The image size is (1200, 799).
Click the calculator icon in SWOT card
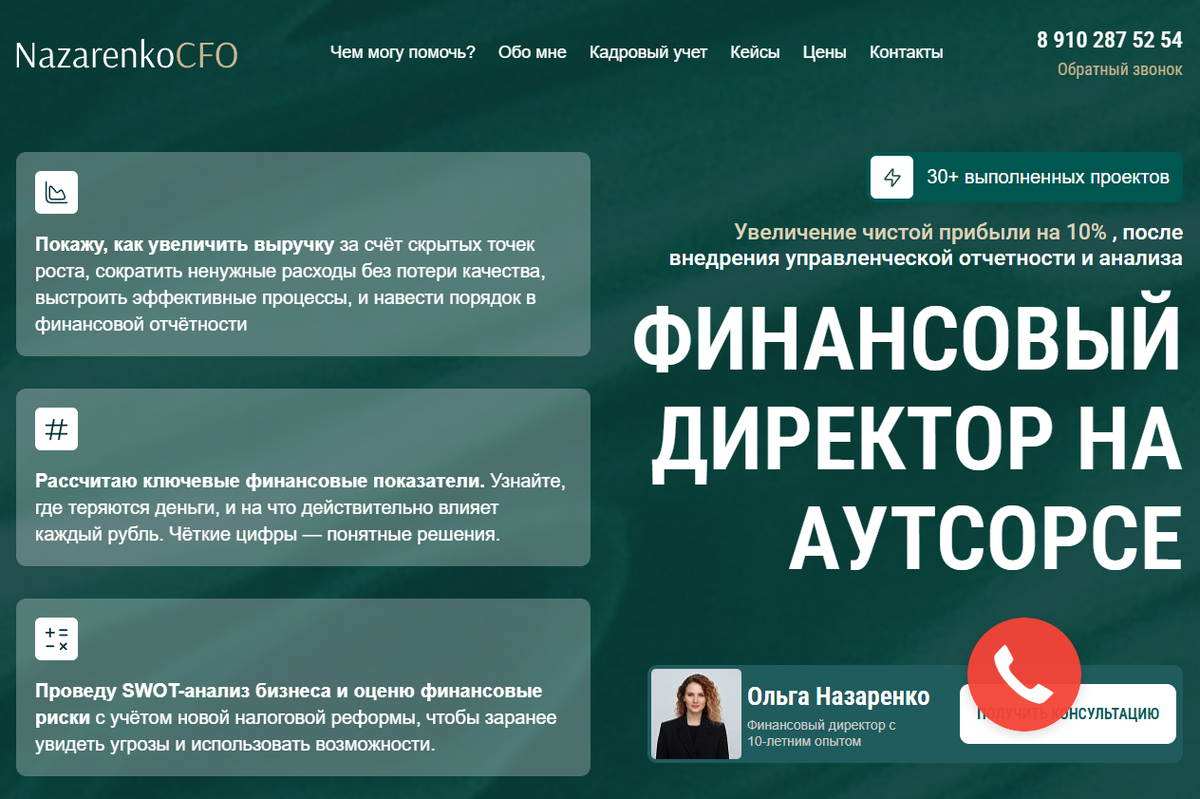coord(57,639)
